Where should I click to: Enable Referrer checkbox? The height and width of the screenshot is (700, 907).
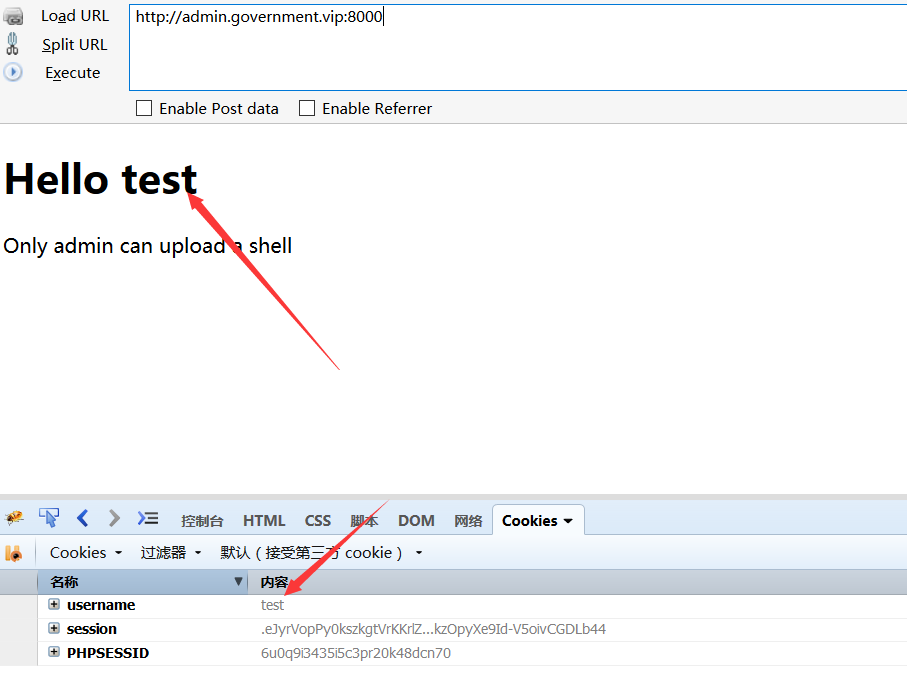(x=307, y=108)
